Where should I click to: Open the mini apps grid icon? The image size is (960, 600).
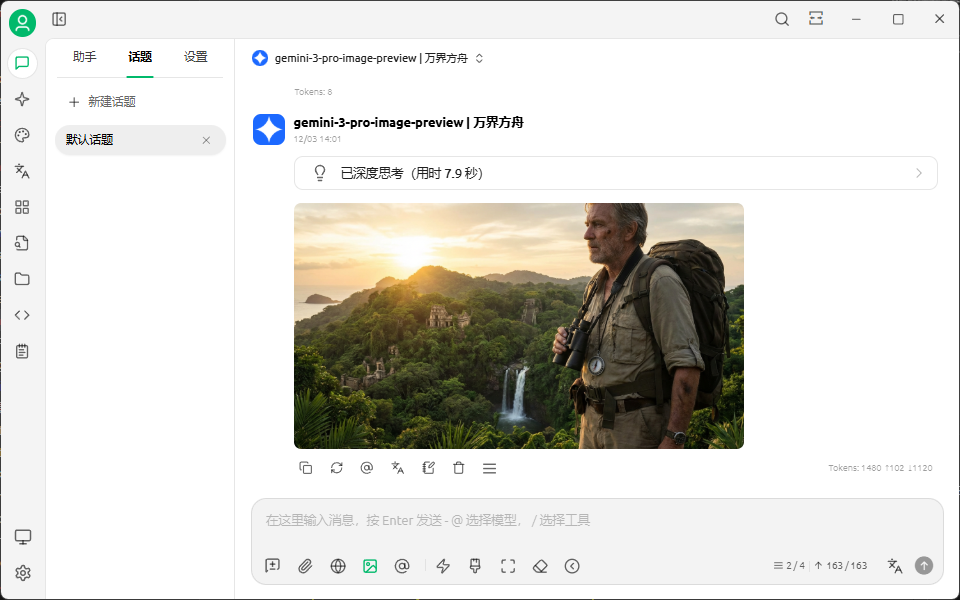pyautogui.click(x=22, y=208)
